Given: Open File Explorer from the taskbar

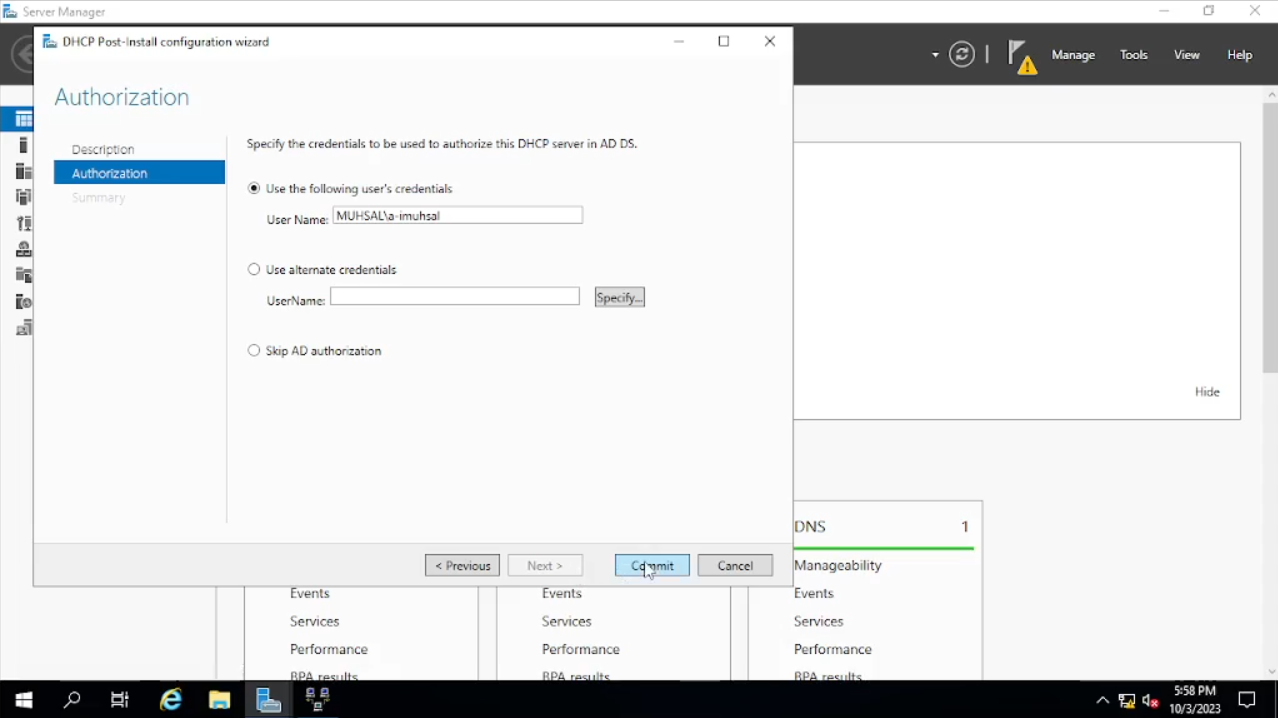Looking at the screenshot, I should [x=219, y=700].
